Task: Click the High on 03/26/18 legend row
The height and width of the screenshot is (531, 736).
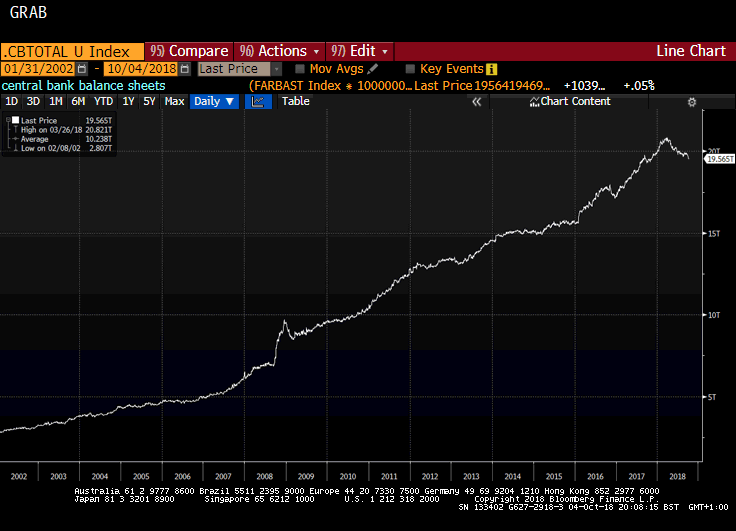Action: pyautogui.click(x=66, y=130)
